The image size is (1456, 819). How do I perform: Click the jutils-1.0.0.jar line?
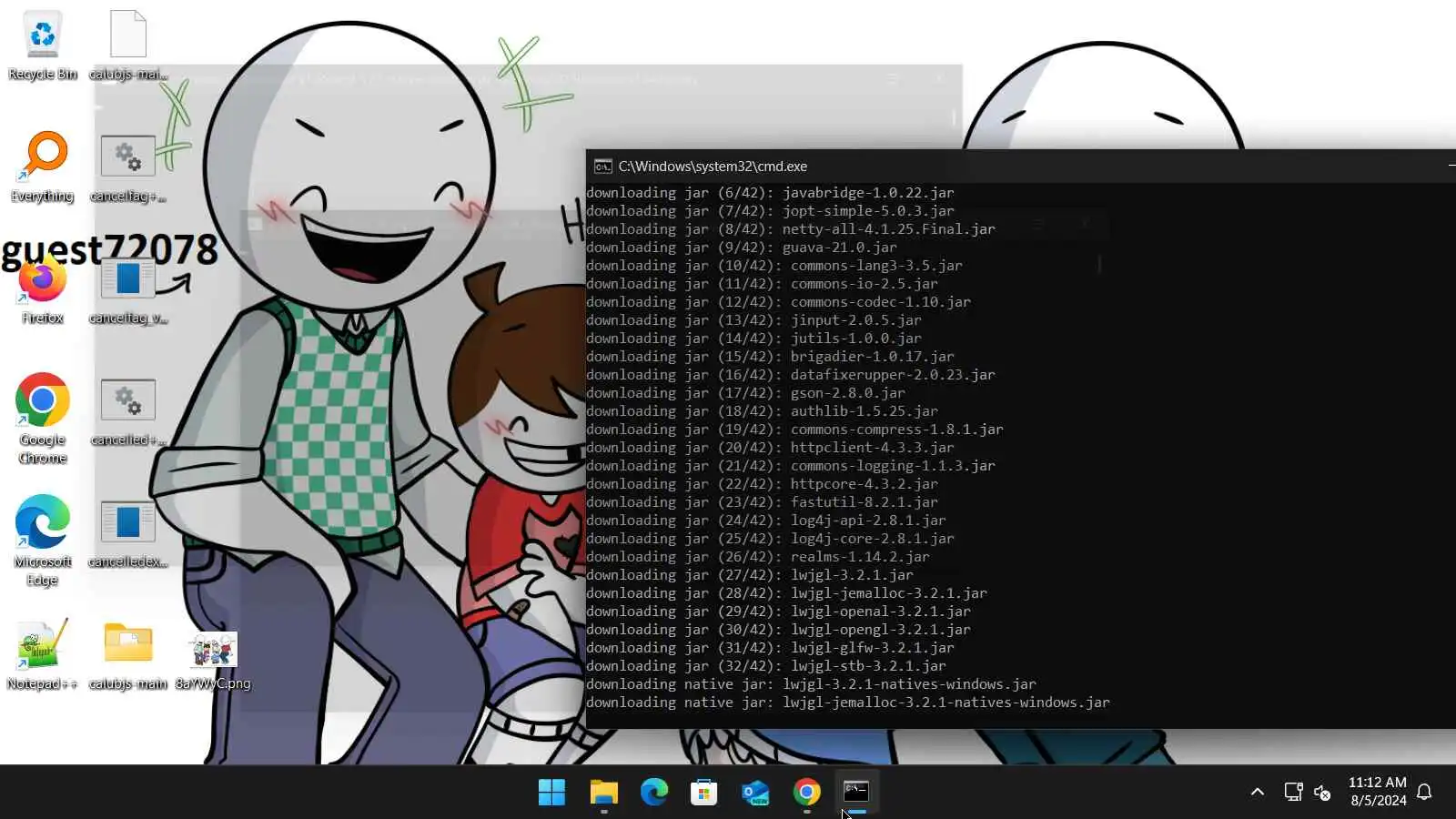coord(753,339)
